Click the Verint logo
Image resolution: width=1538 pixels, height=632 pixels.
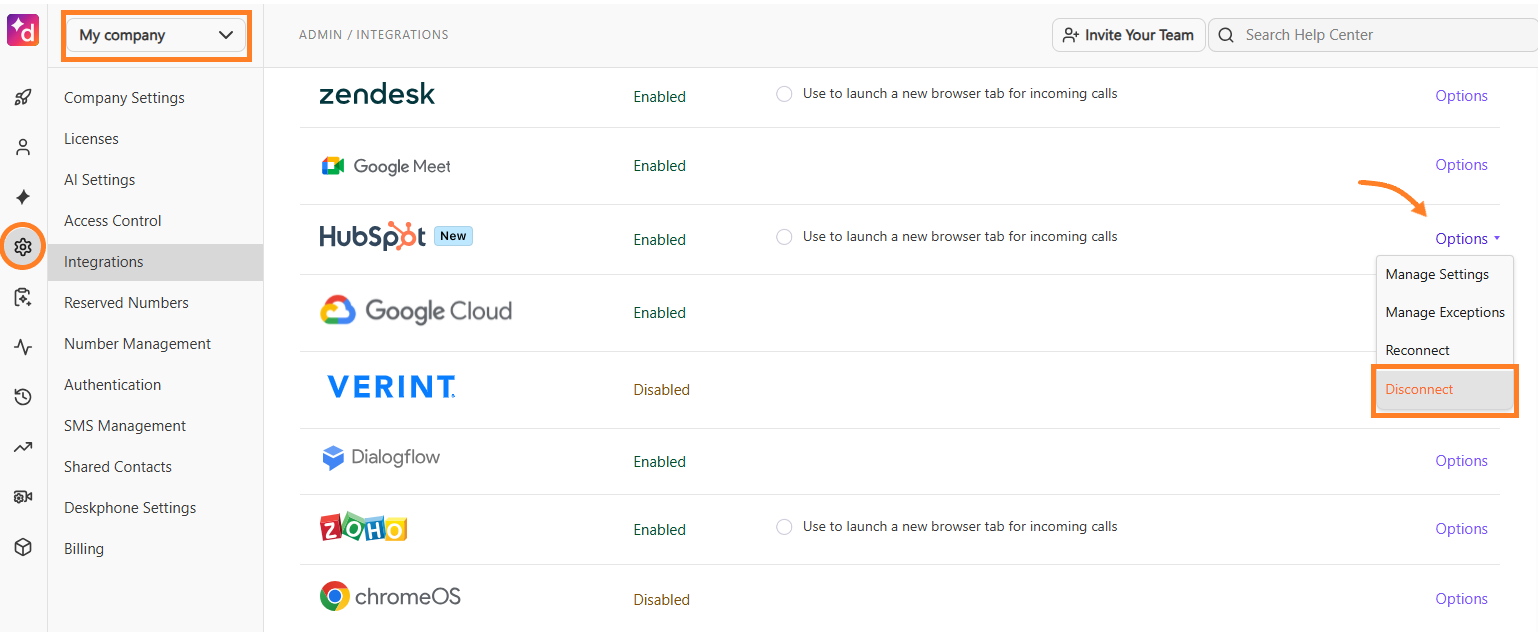click(391, 387)
